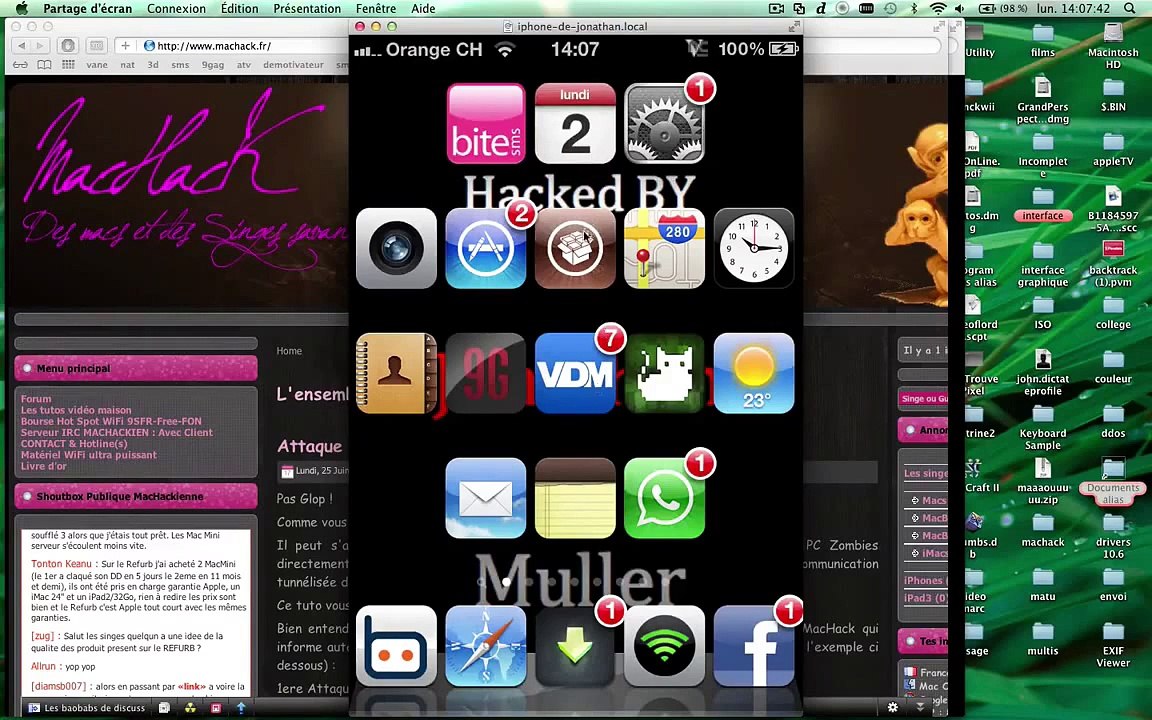
Task: Open the Fenêtre menu
Action: tap(375, 8)
